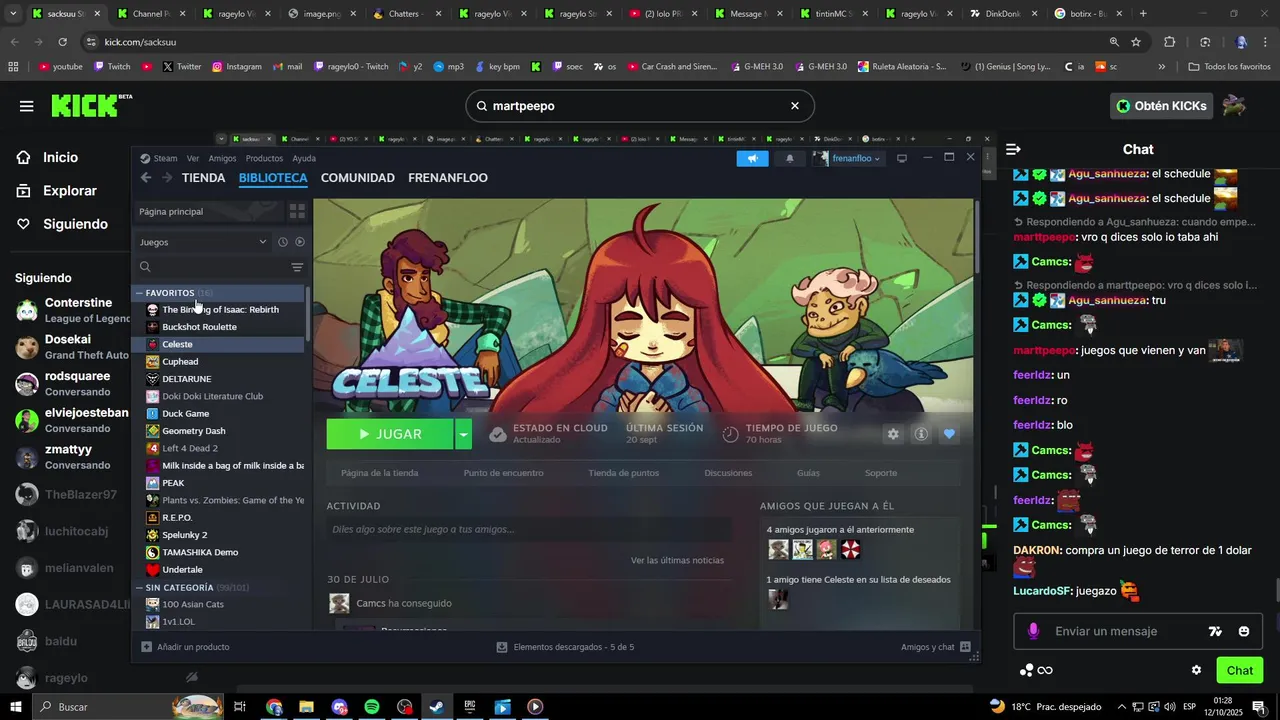Clear the Kick search box
This screenshot has width=1280, height=720.
pos(795,106)
